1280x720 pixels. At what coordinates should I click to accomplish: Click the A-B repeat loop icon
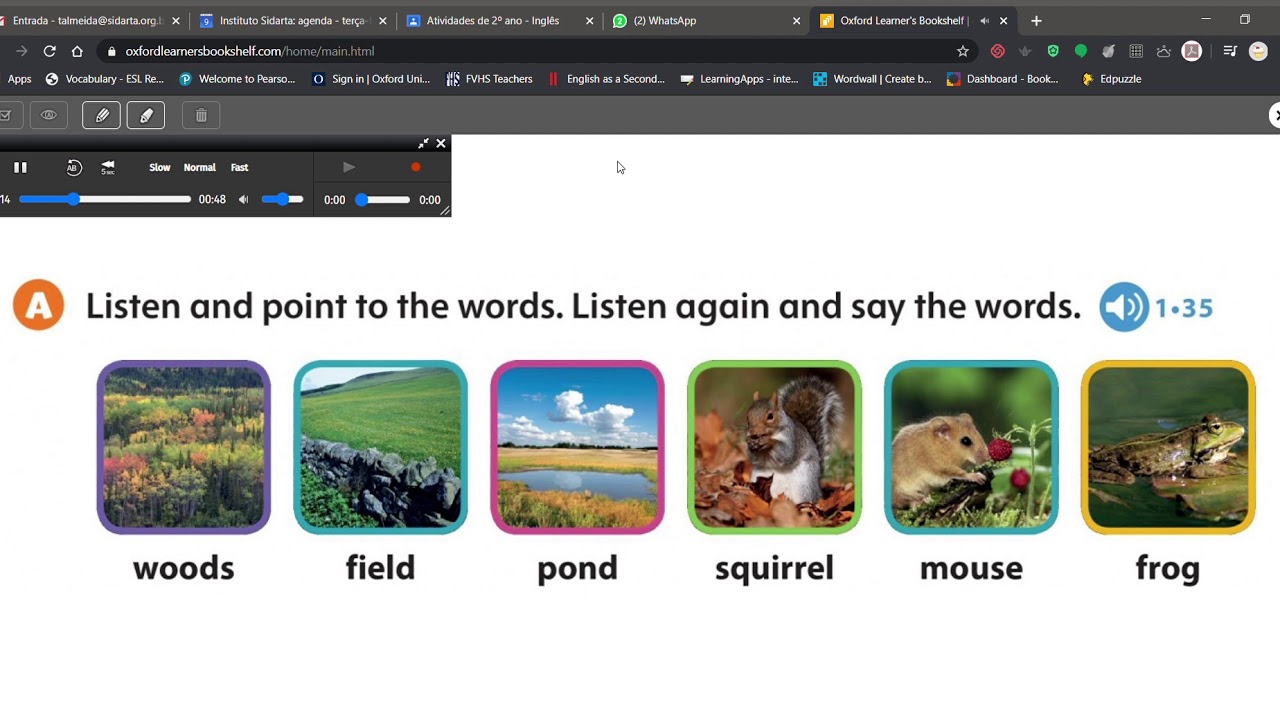(x=74, y=167)
